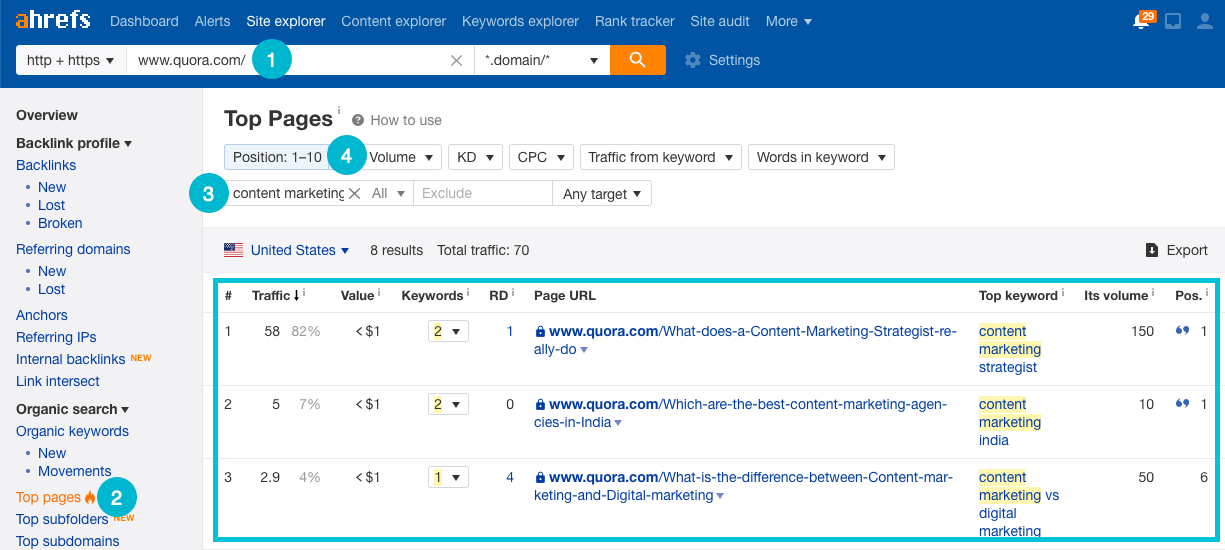
Task: Open the Any target dropdown
Action: pyautogui.click(x=602, y=194)
